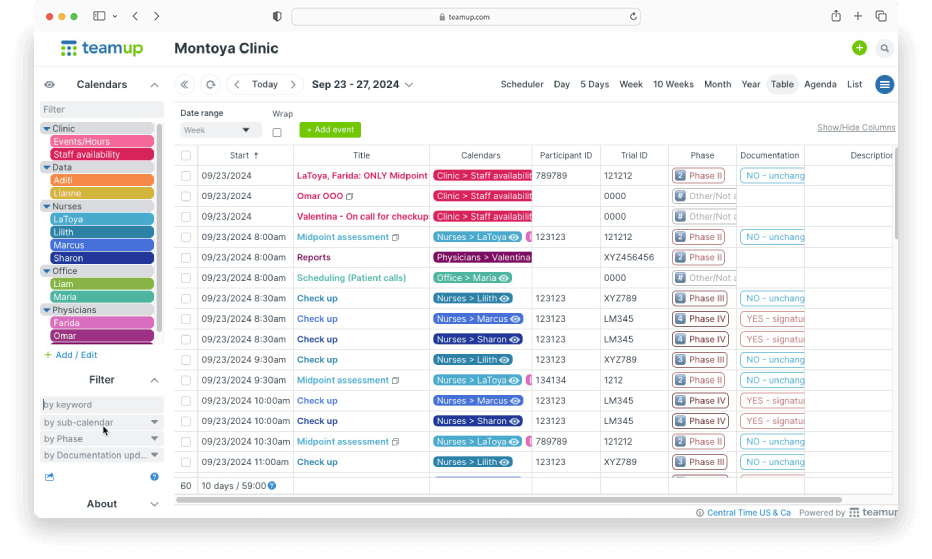Click the by keyword filter field
This screenshot has height=559, width=932.
101,405
